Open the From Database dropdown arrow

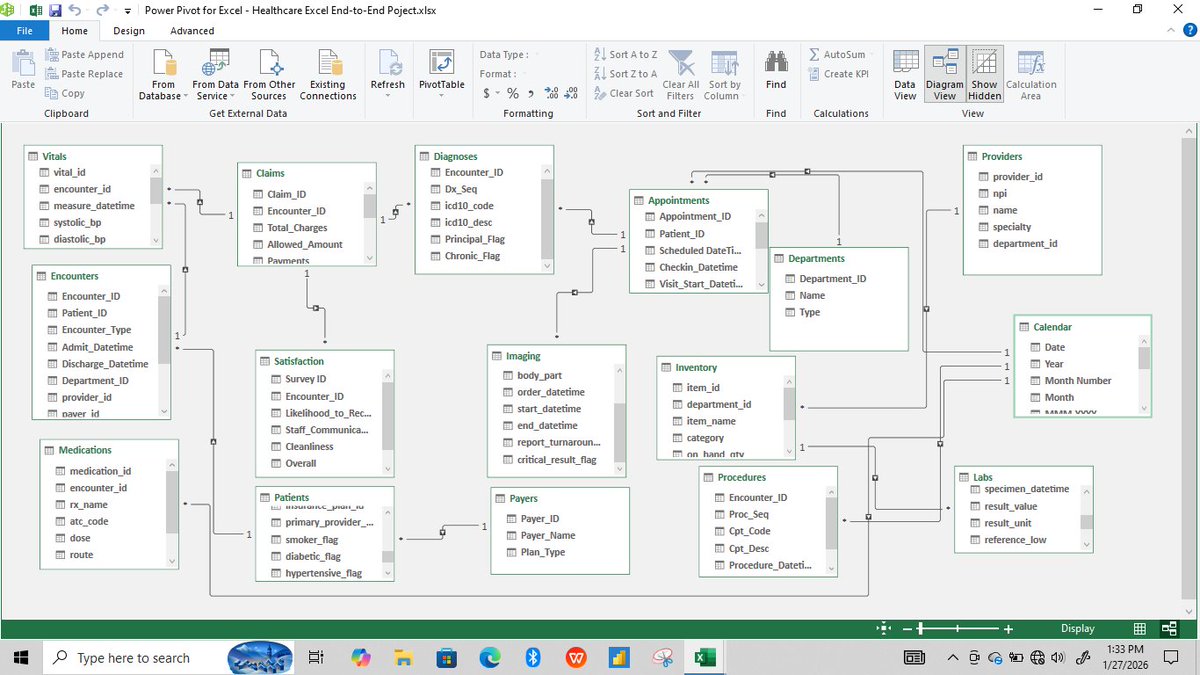pos(185,97)
